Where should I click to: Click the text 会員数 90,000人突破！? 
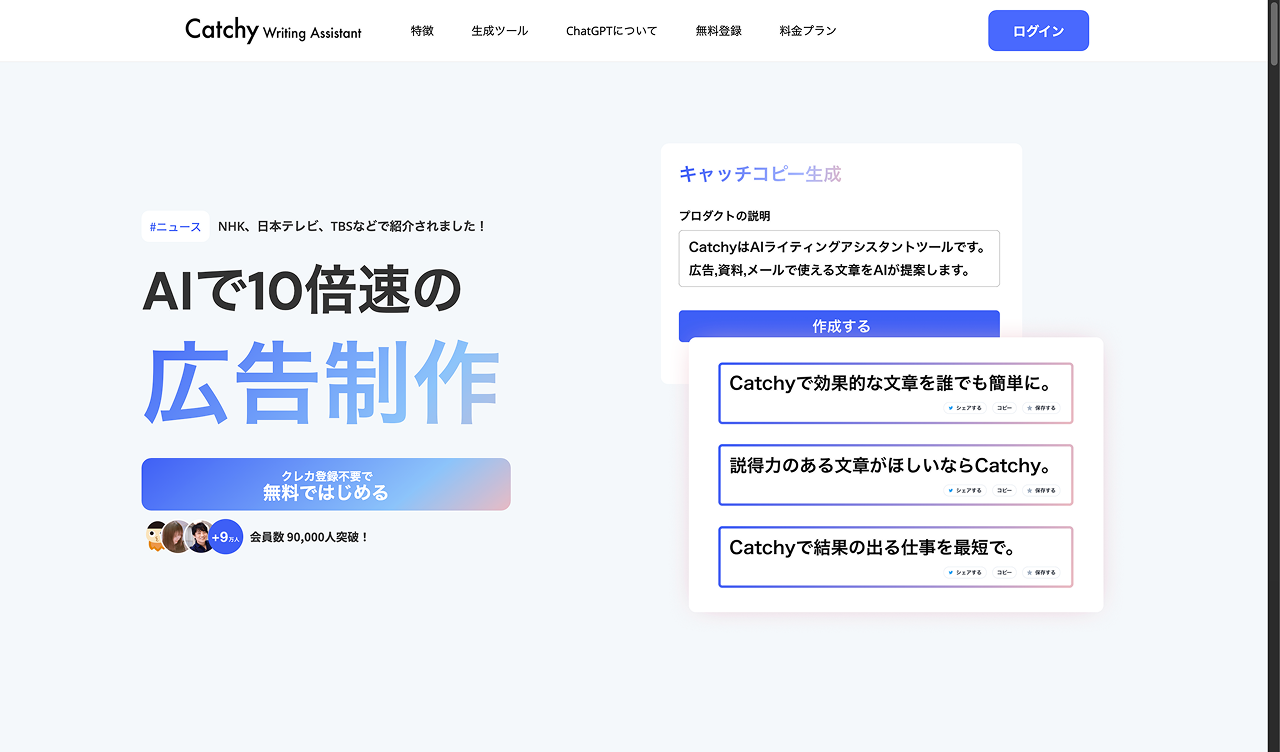pyautogui.click(x=310, y=537)
